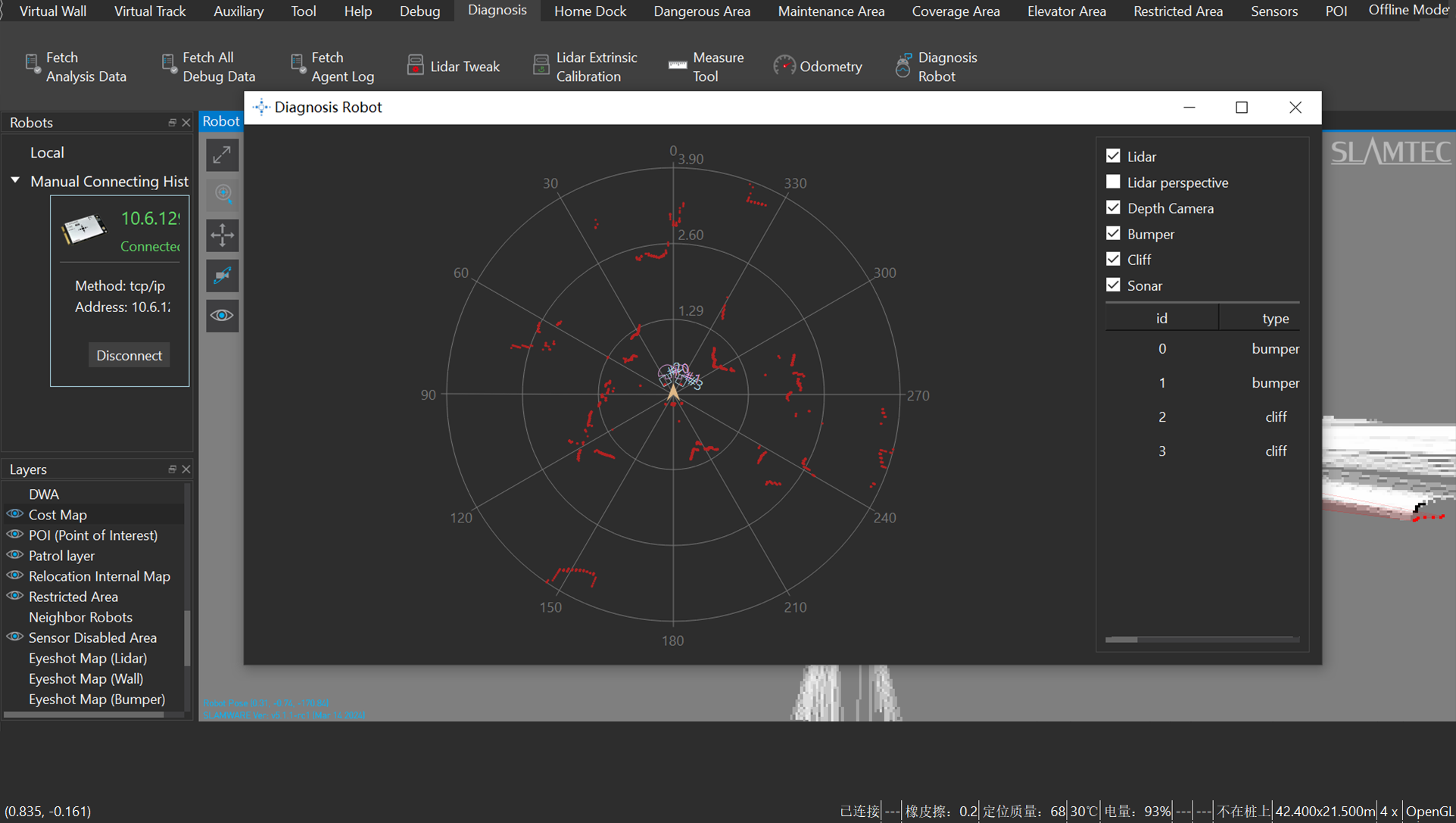
Task: Expand the DWA layer entry
Action: 44,494
